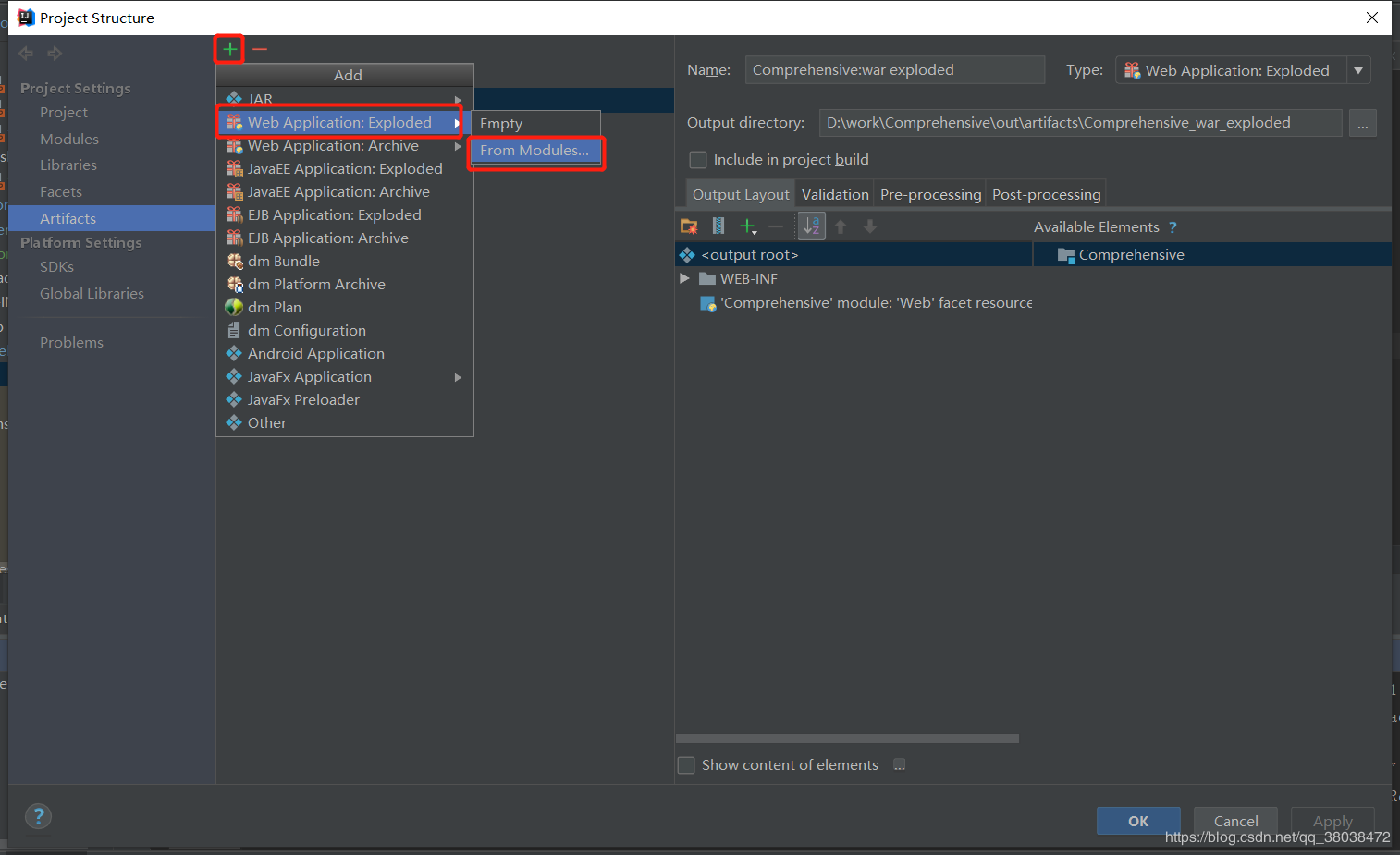Click the artifact Name input field
Viewport: 1400px width, 855px height.
pos(895,70)
